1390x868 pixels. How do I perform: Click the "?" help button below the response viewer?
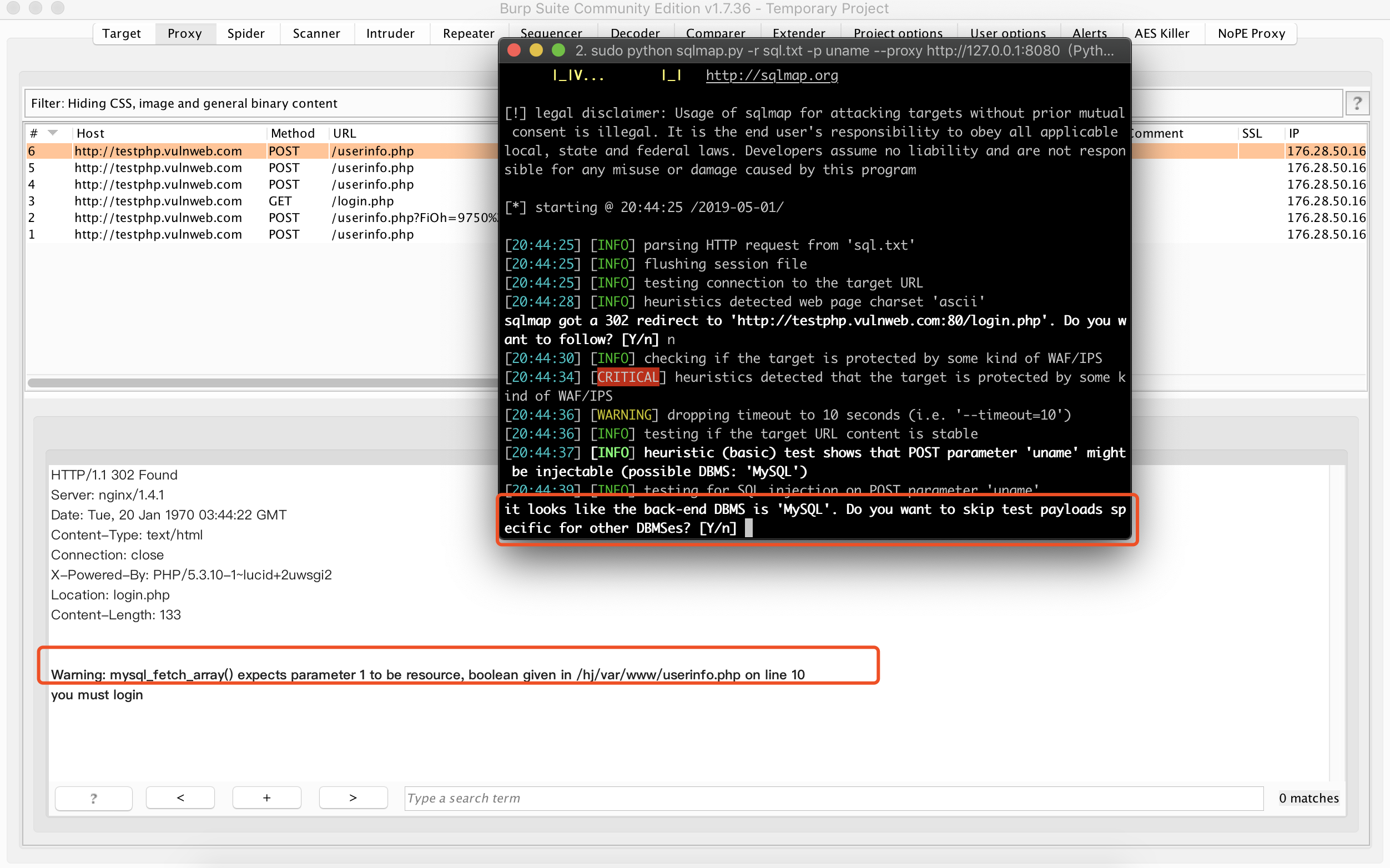[x=94, y=798]
